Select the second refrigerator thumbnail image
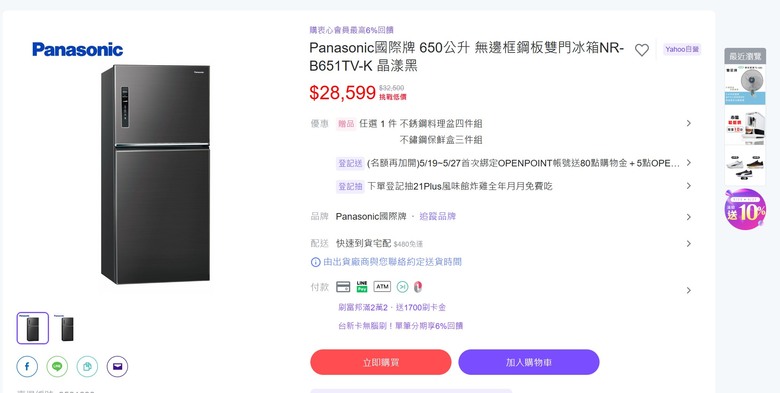The image size is (780, 393). click(67, 328)
